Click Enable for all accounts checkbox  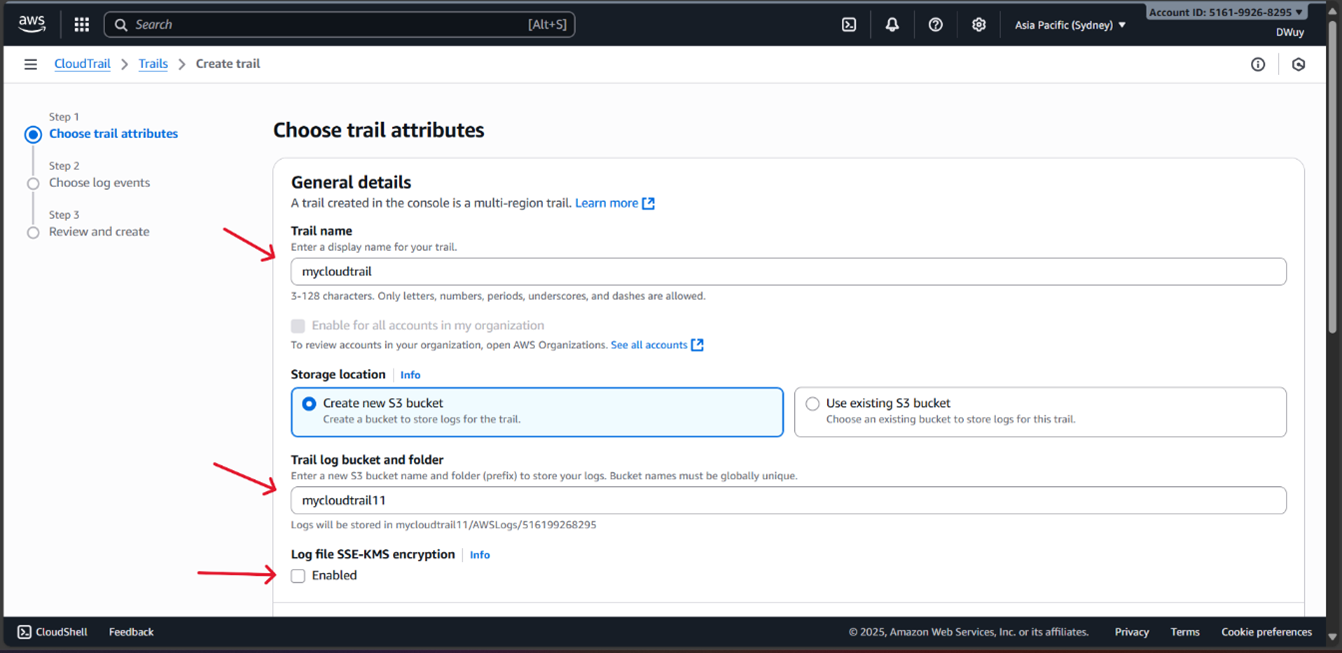pyautogui.click(x=298, y=326)
